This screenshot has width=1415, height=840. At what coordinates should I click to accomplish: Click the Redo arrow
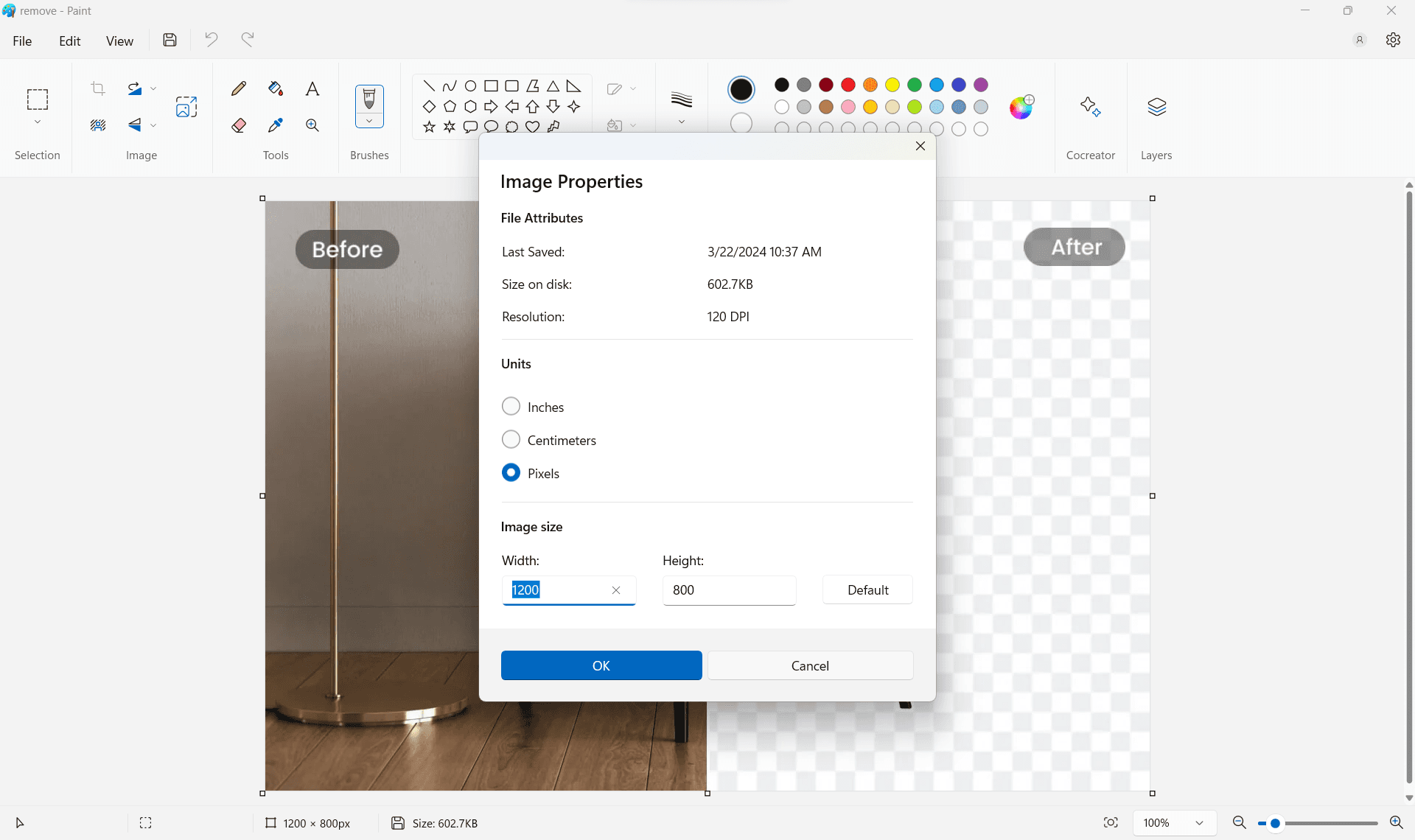pyautogui.click(x=248, y=40)
